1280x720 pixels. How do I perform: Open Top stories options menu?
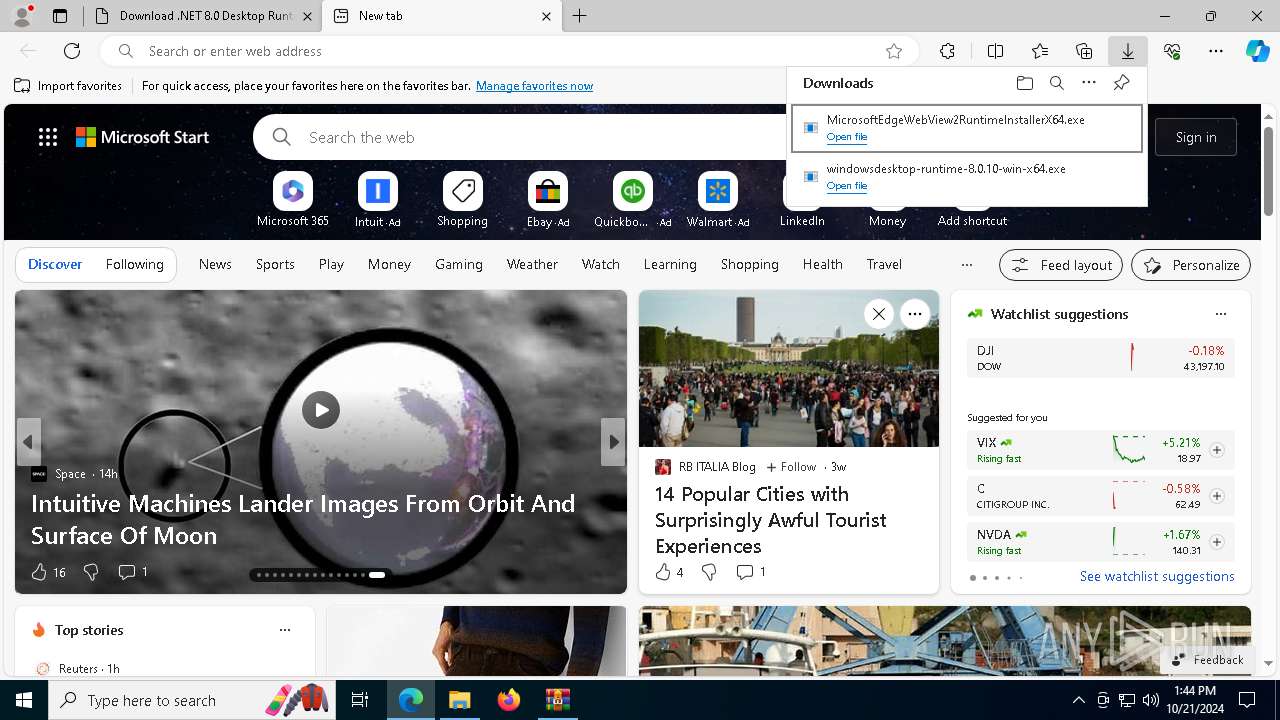click(x=285, y=630)
